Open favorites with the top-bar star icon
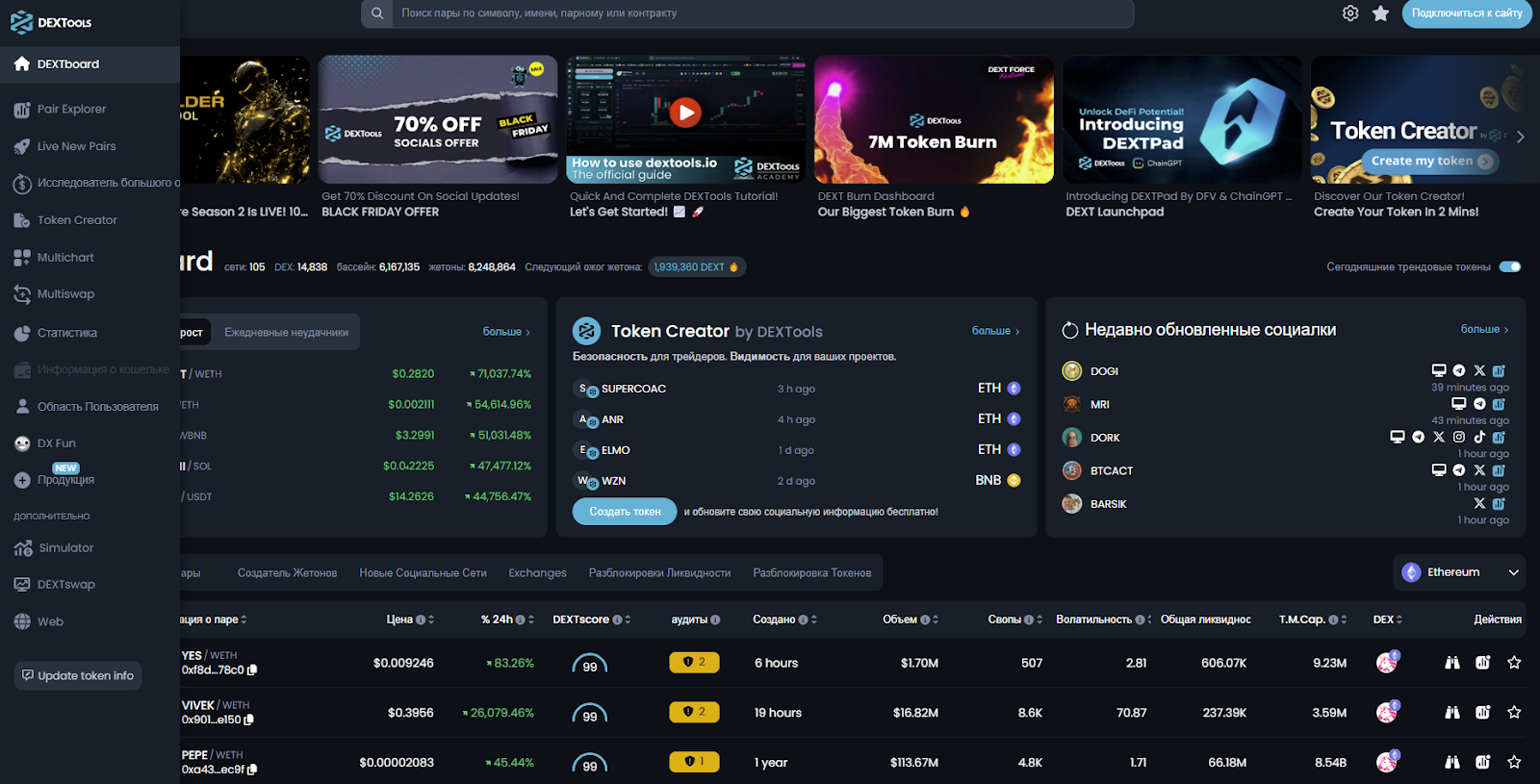Screen dimensions: 1540x784 (1380, 13)
